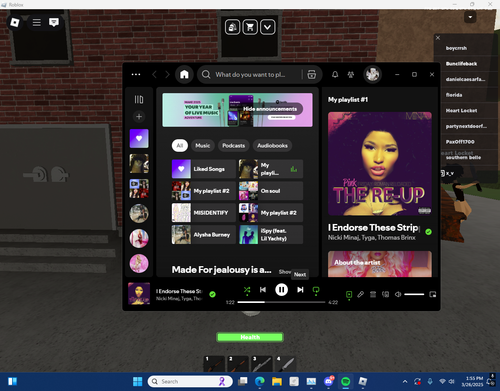The image size is (500, 391).
Task: Click the song progress bar
Action: pyautogui.click(x=281, y=302)
